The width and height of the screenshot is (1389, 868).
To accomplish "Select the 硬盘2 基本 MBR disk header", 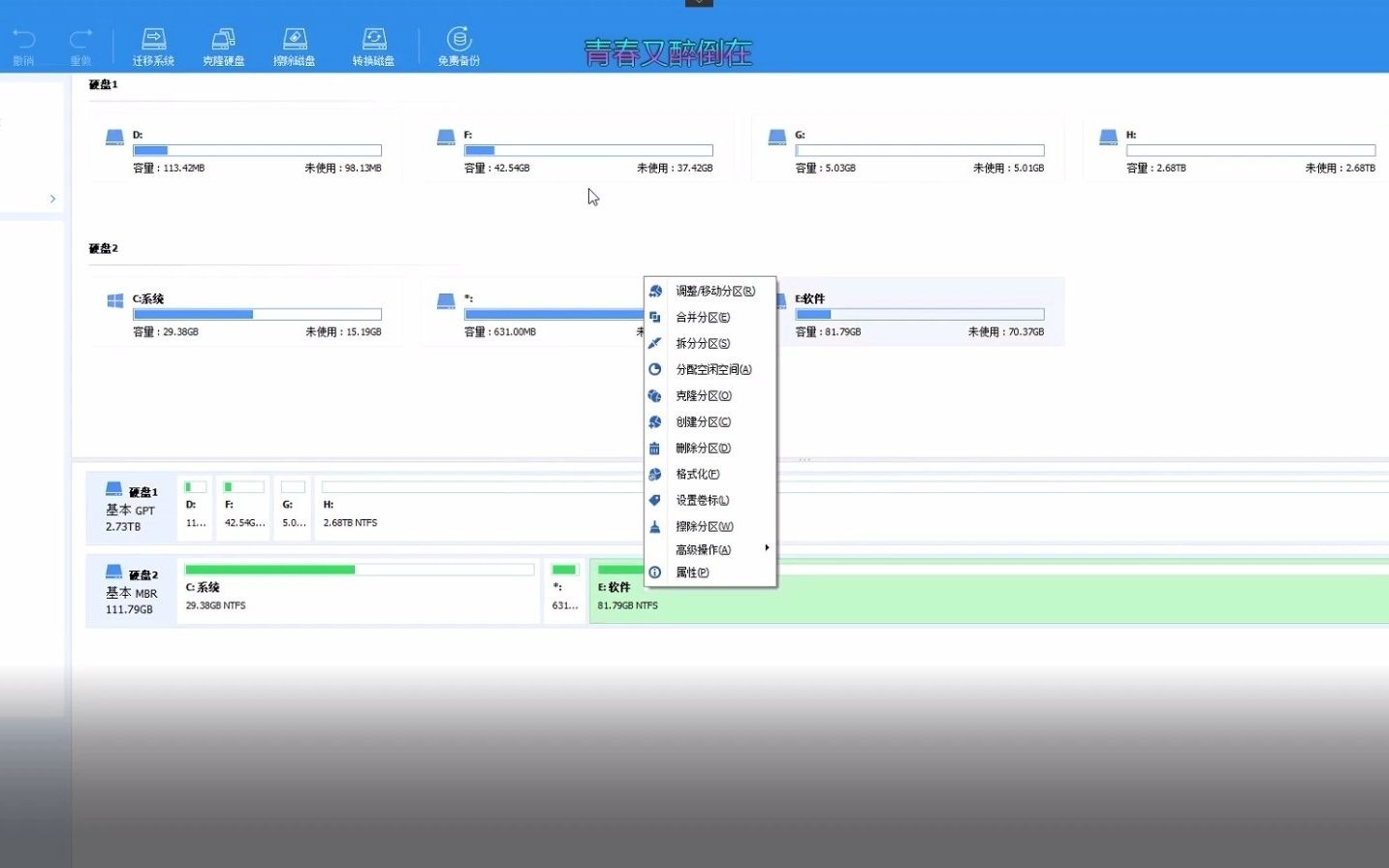I will [131, 591].
